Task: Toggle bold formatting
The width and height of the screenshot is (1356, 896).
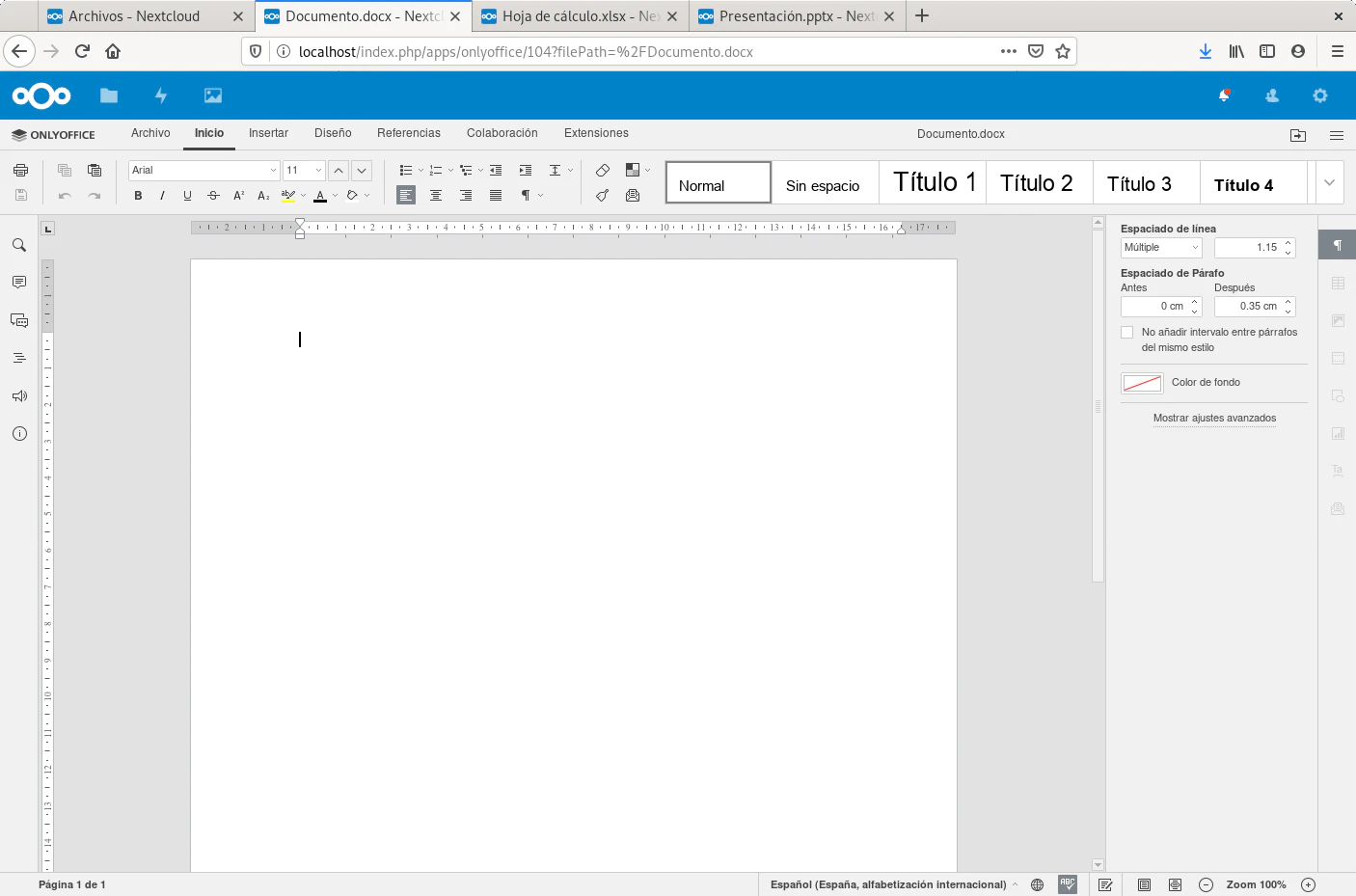Action: pos(138,196)
